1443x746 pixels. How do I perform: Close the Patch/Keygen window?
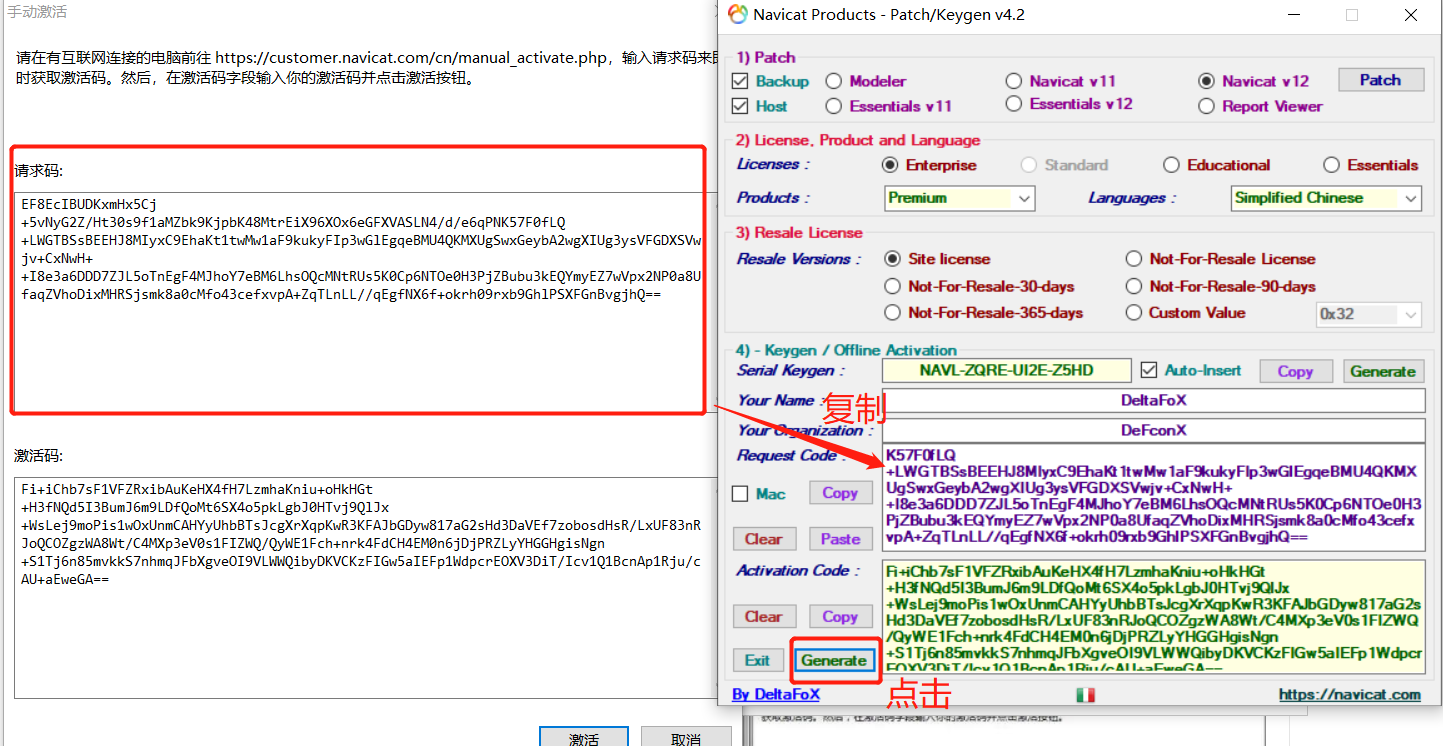click(x=1410, y=15)
